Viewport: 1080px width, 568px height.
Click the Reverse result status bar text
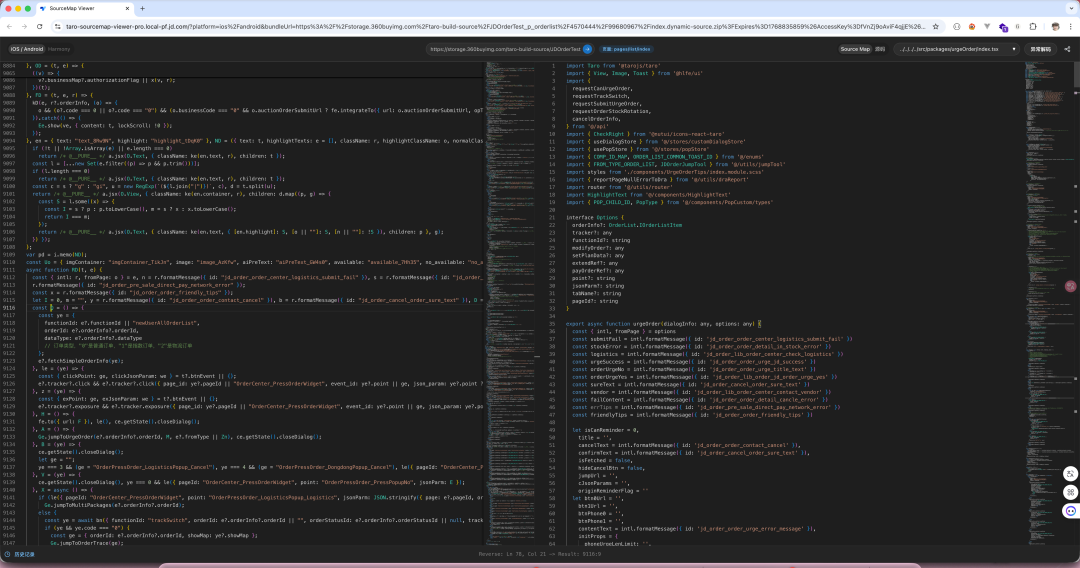[539, 554]
